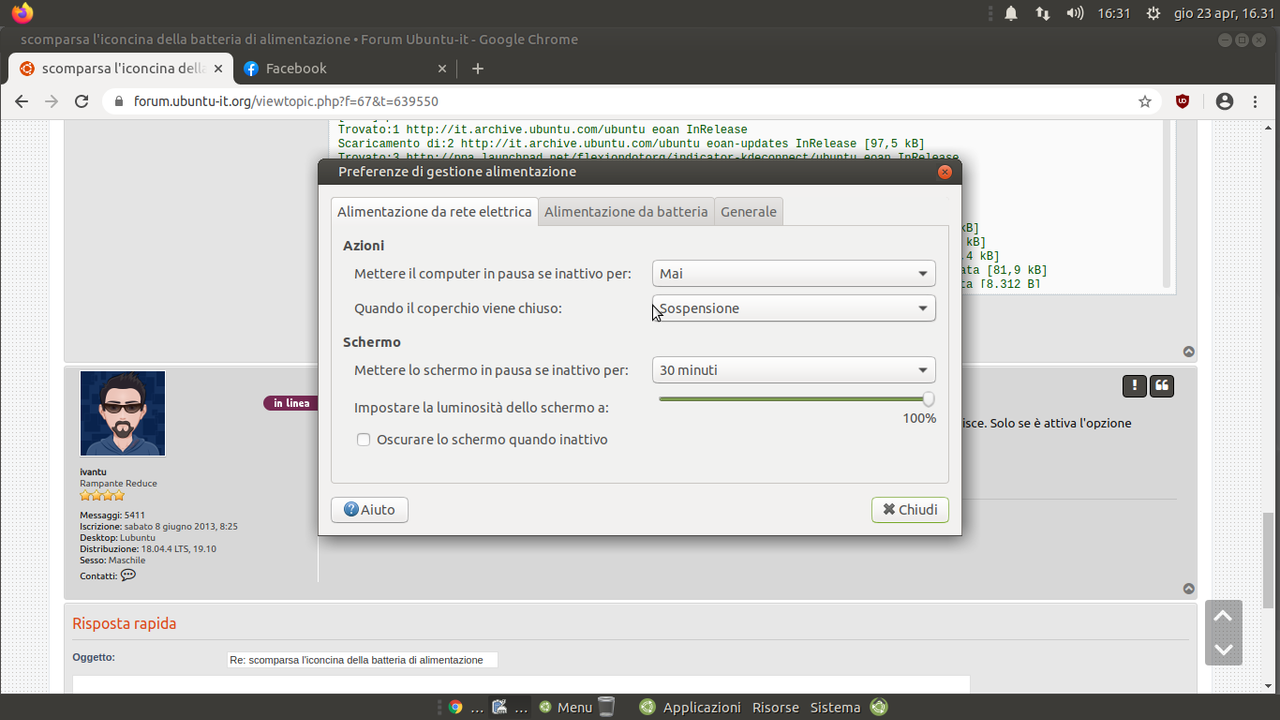
Task: Open the Sistema menu
Action: coord(835,707)
